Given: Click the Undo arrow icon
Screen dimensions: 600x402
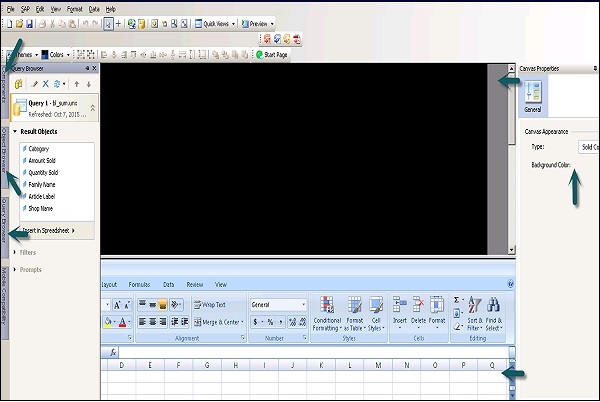Looking at the screenshot, I should pyautogui.click(x=85, y=24).
